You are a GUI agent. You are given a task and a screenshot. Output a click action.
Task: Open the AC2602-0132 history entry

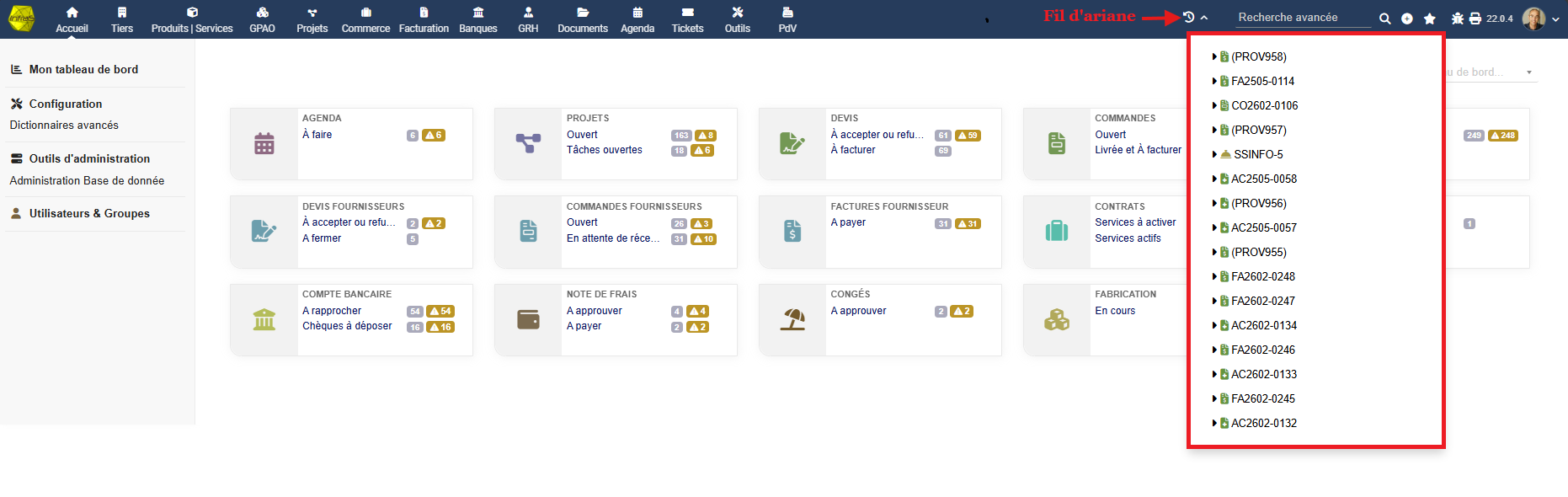pos(1263,424)
